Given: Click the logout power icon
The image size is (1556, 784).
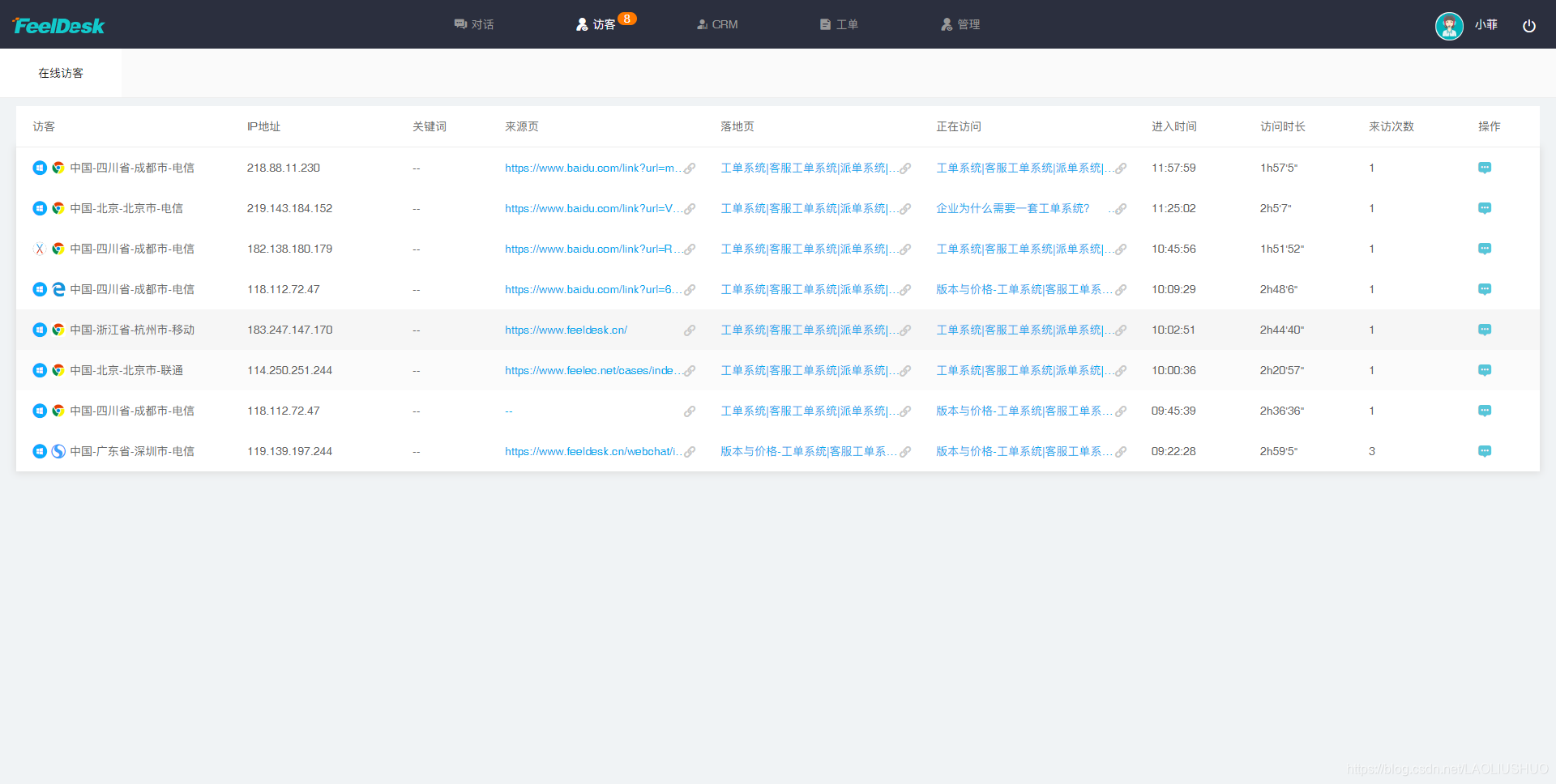Looking at the screenshot, I should [x=1530, y=25].
